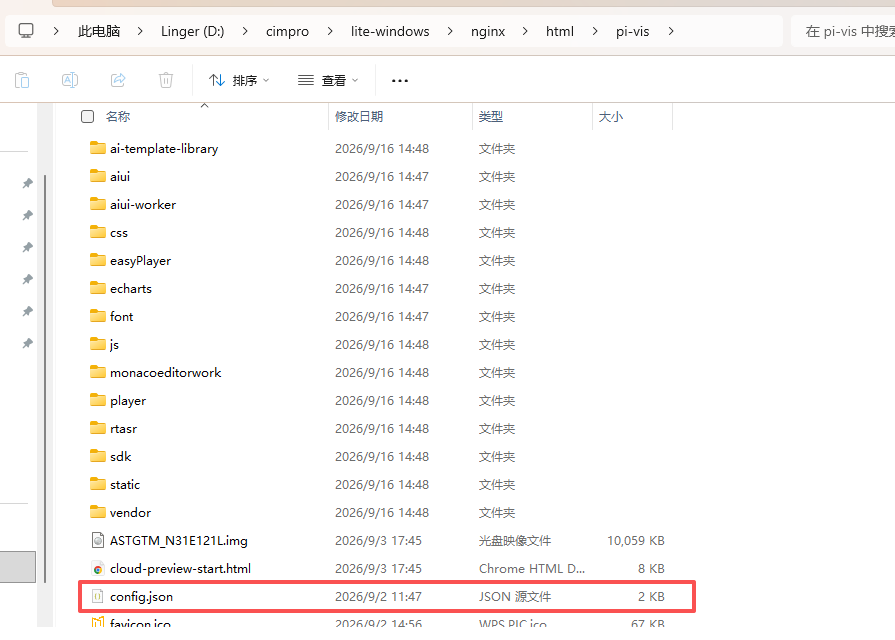Viewport: 895px width, 640px height.
Task: Select the css folder name
Action: pos(119,232)
